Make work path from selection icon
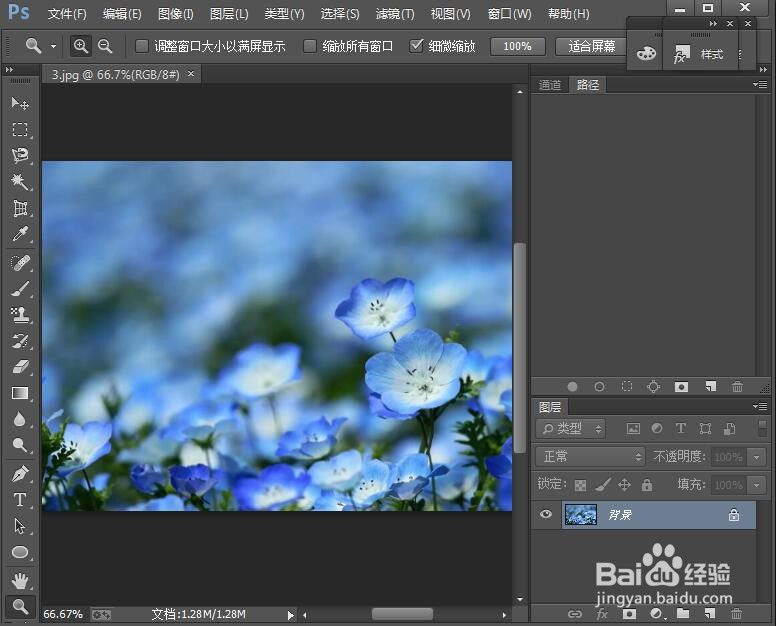This screenshot has height=626, width=776. coord(653,386)
